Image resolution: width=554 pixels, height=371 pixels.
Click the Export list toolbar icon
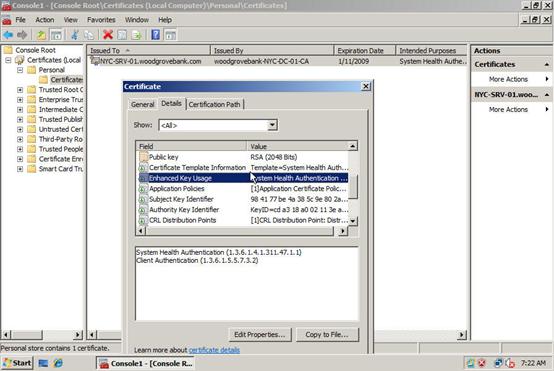pos(136,35)
